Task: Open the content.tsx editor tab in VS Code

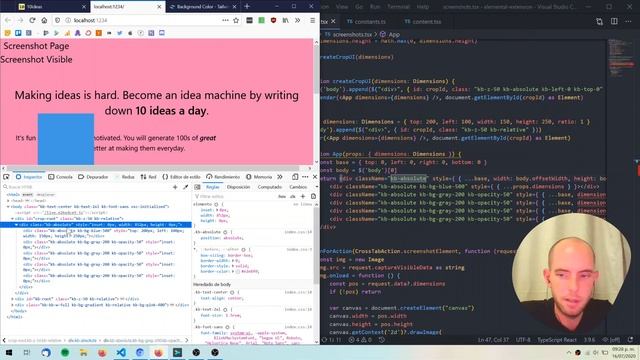Action: [x=423, y=22]
